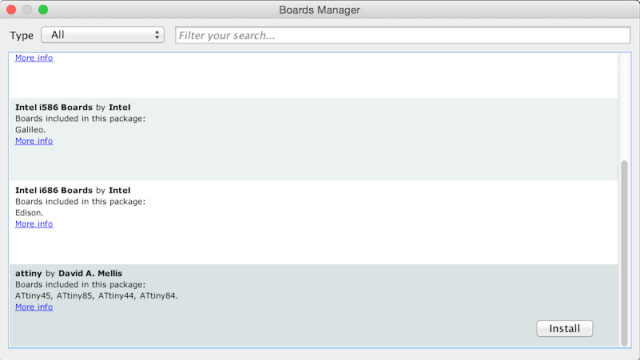Click the up-down arrows on Type selector

(157, 35)
